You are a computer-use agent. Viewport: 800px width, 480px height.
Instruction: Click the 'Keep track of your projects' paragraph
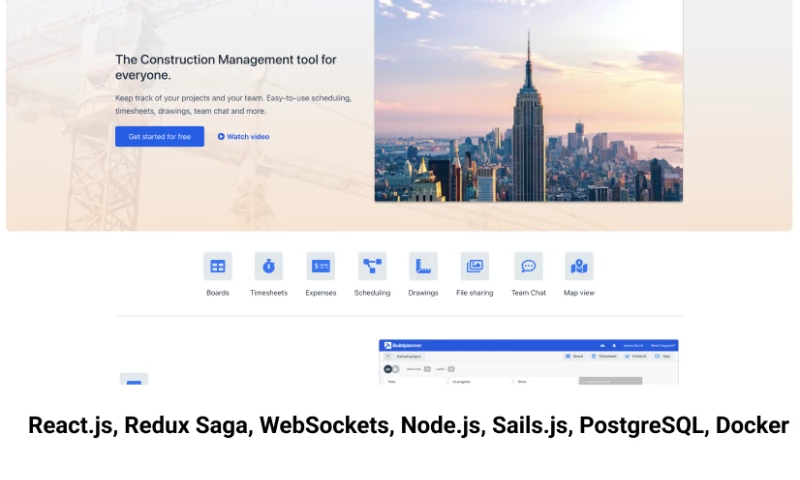[233, 105]
